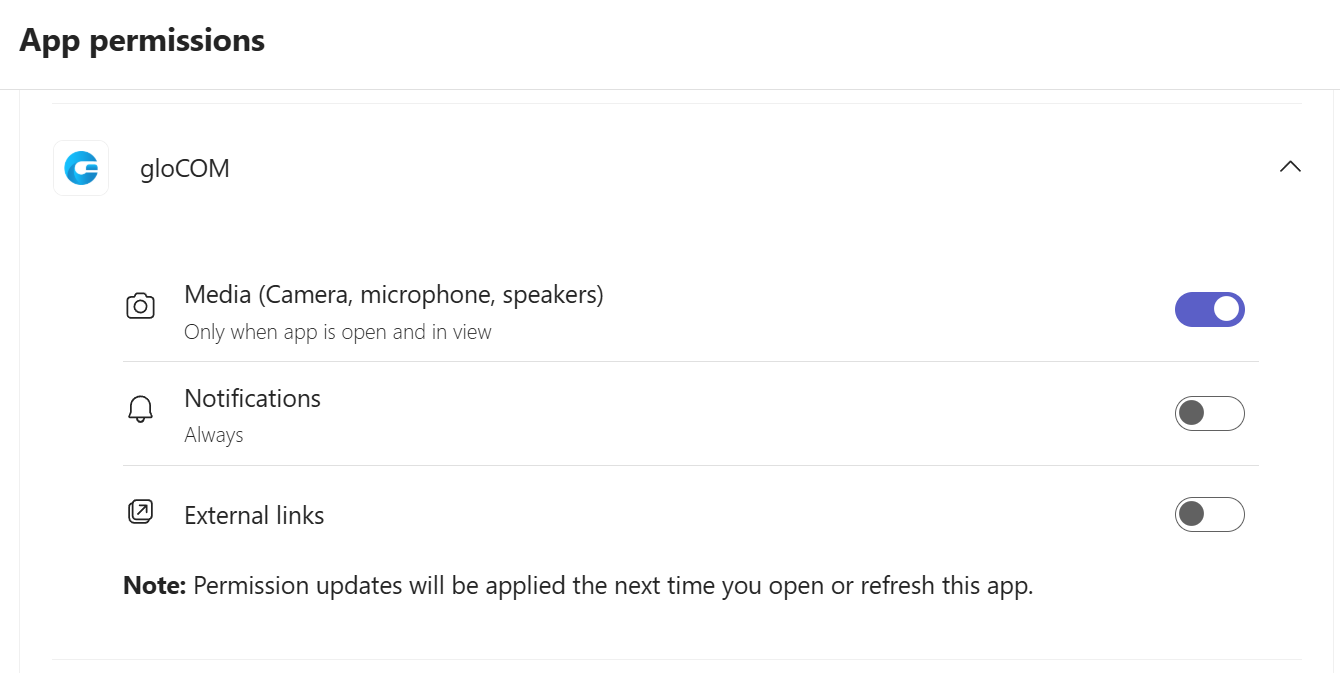Disable the Media permission toggle
The height and width of the screenshot is (673, 1340).
coord(1210,309)
